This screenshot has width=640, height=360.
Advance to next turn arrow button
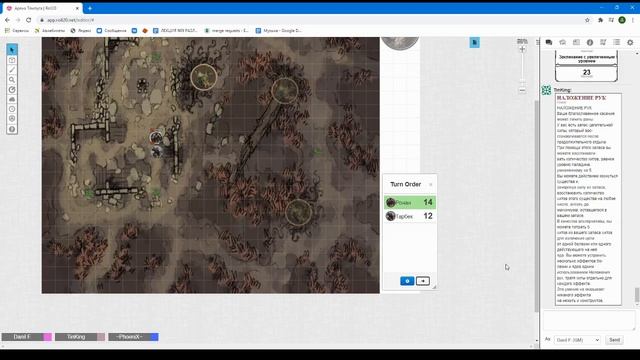tap(423, 281)
